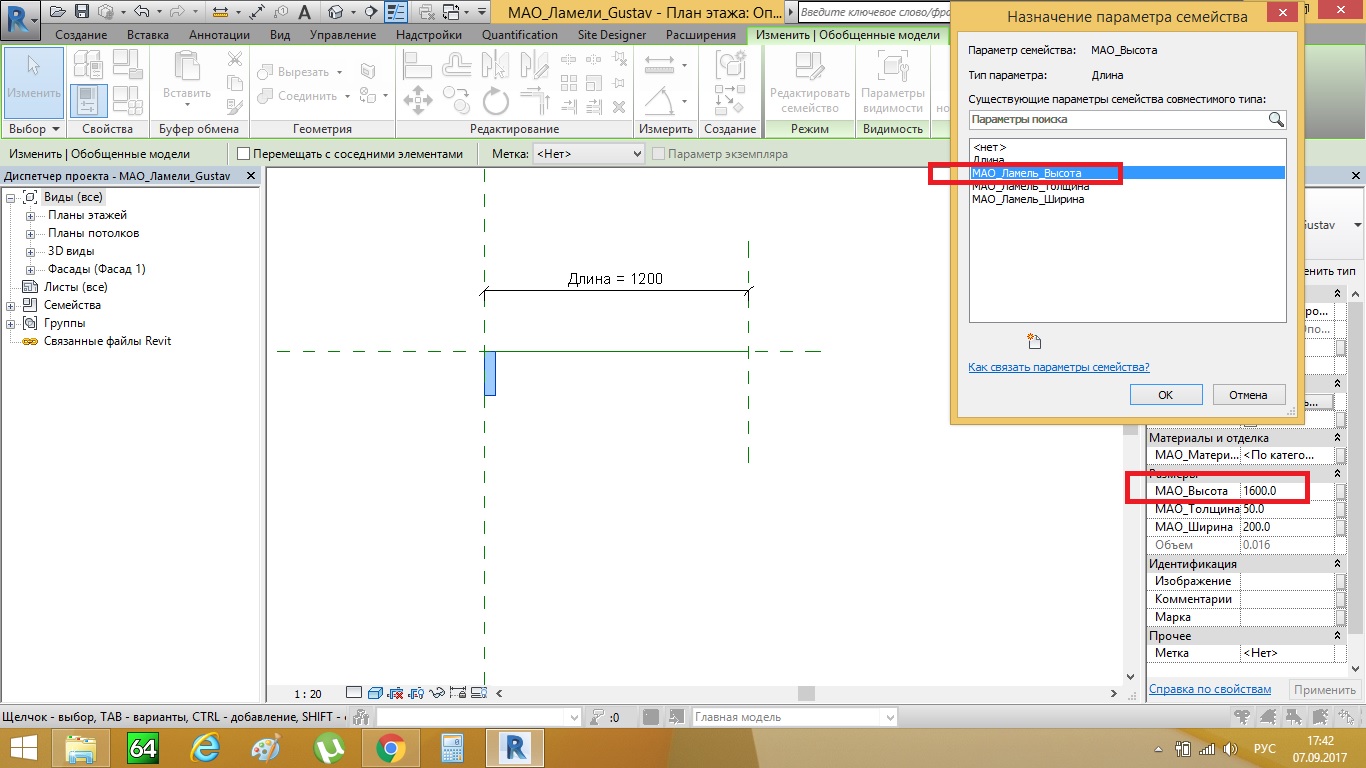This screenshot has height=768, width=1366.
Task: Click associate button next to МАО_Ширина value
Action: pyautogui.click(x=1341, y=527)
